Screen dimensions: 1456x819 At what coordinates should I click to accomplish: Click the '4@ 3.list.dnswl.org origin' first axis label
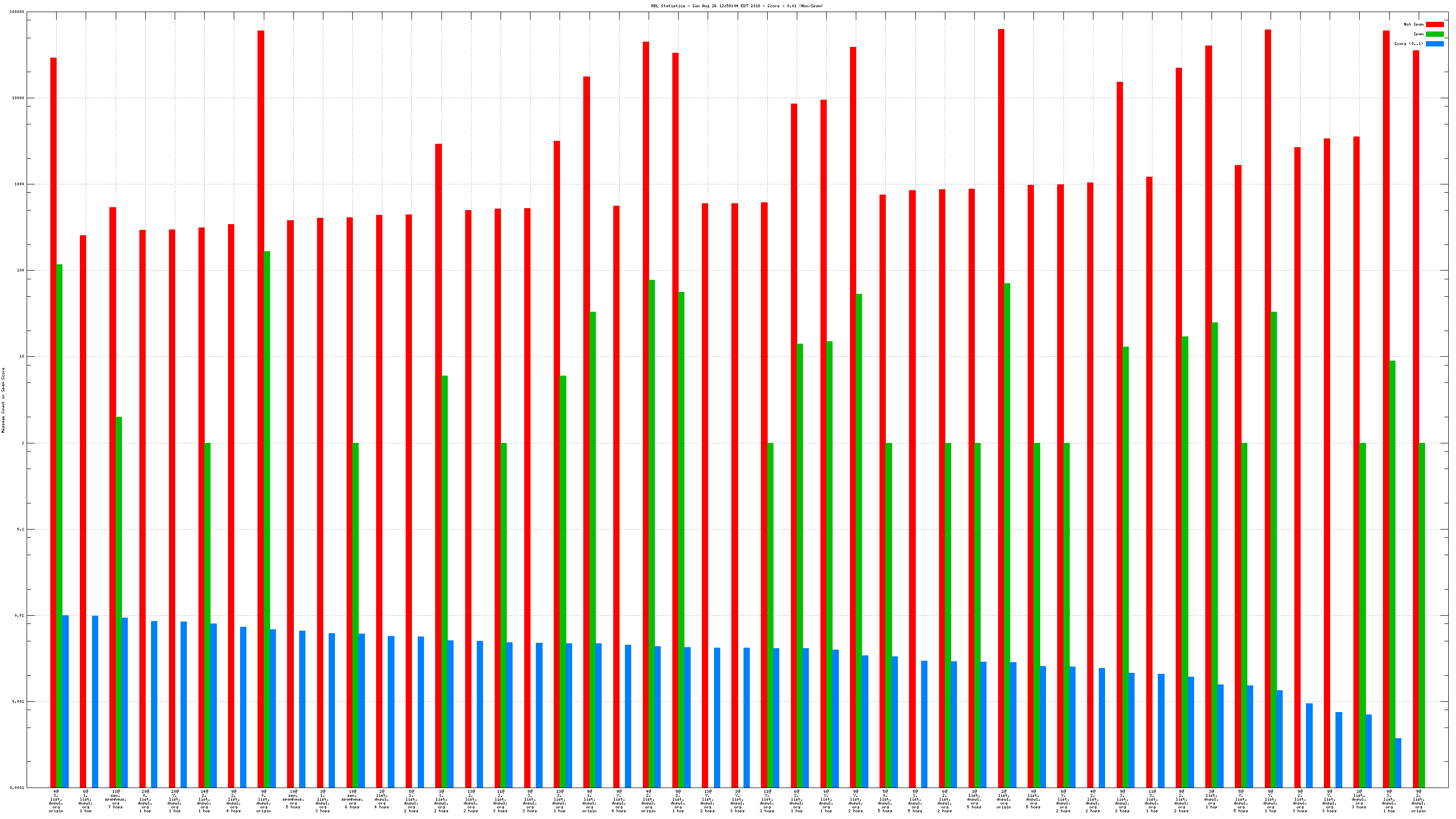tap(56, 801)
